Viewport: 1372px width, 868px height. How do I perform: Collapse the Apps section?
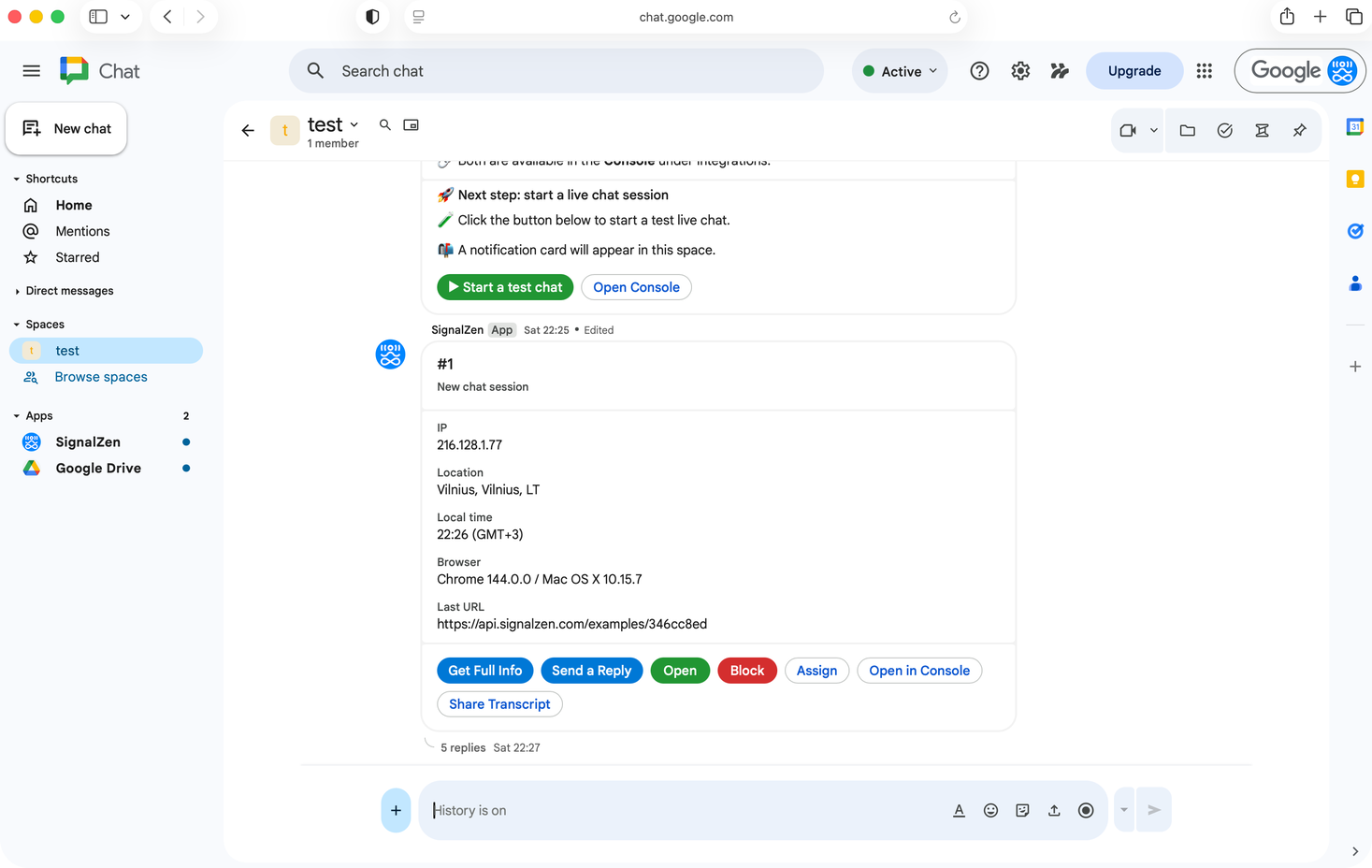[x=16, y=416]
